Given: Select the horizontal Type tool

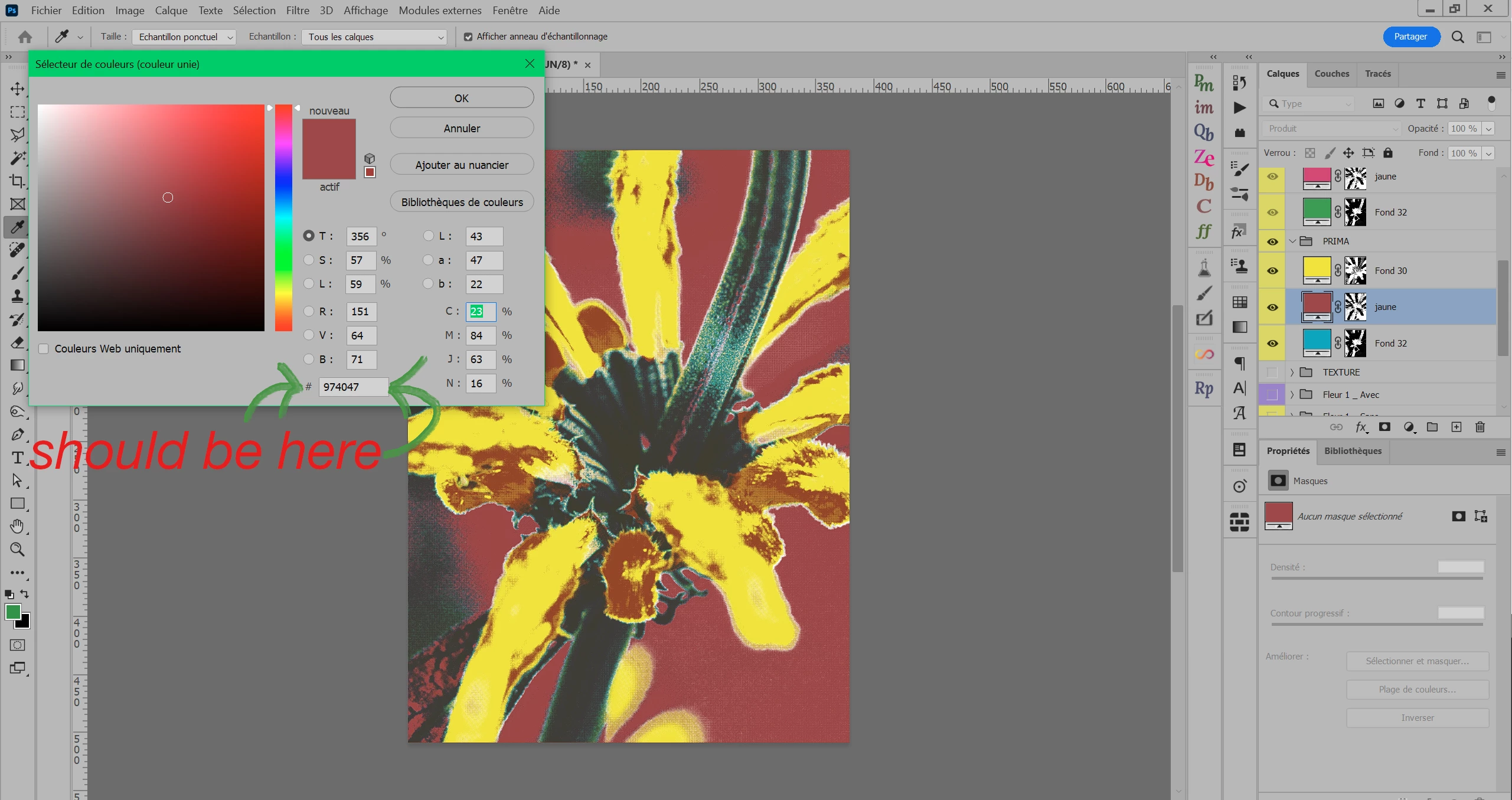Looking at the screenshot, I should point(17,458).
